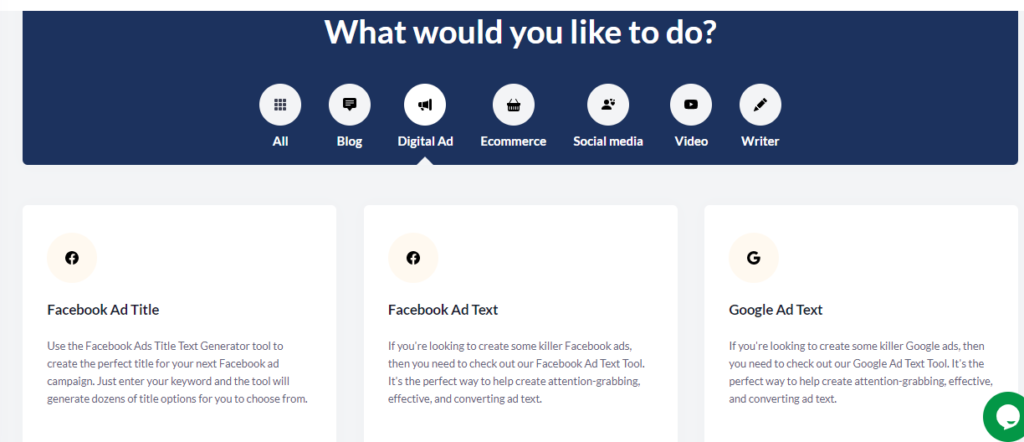
Task: Choose the Social media people icon
Action: [x=608, y=104]
